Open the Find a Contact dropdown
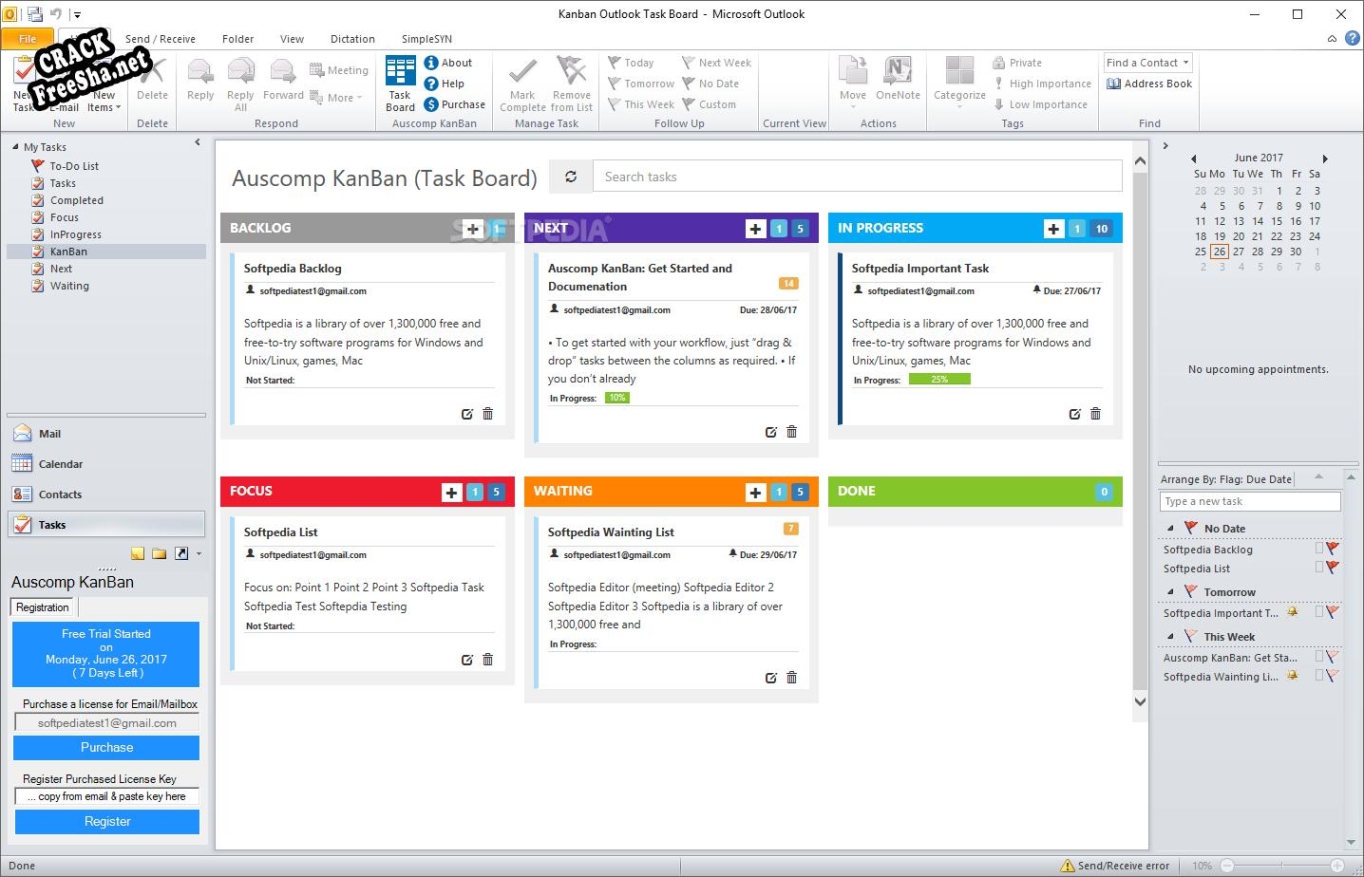The height and width of the screenshot is (877, 1364). coord(1186,63)
